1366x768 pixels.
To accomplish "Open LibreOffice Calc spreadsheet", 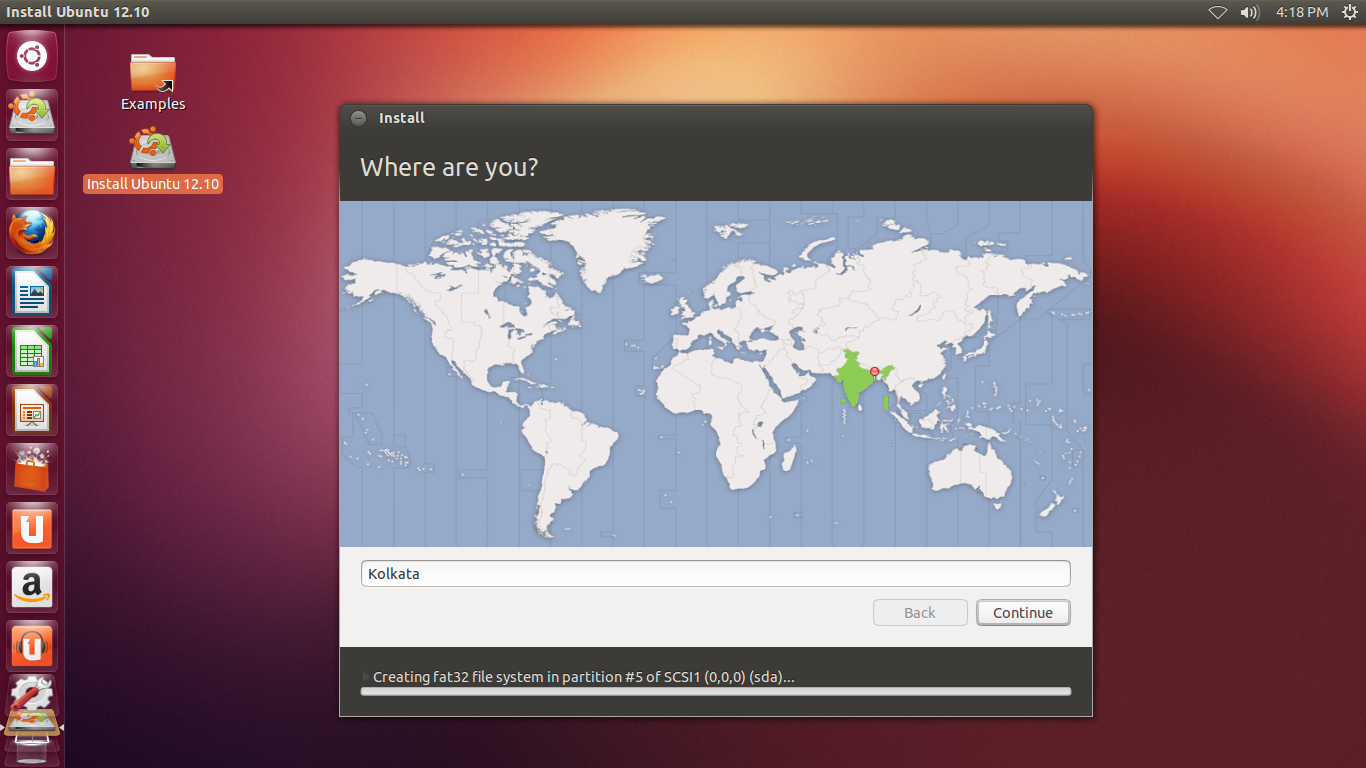I will pyautogui.click(x=32, y=350).
